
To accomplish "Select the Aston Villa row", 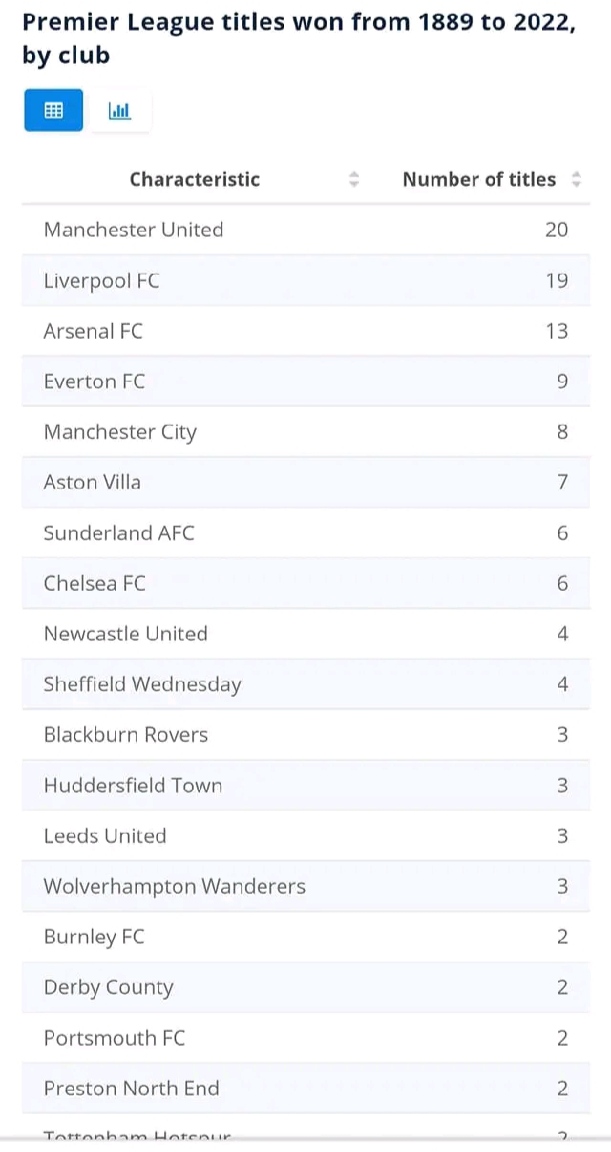I will (306, 483).
